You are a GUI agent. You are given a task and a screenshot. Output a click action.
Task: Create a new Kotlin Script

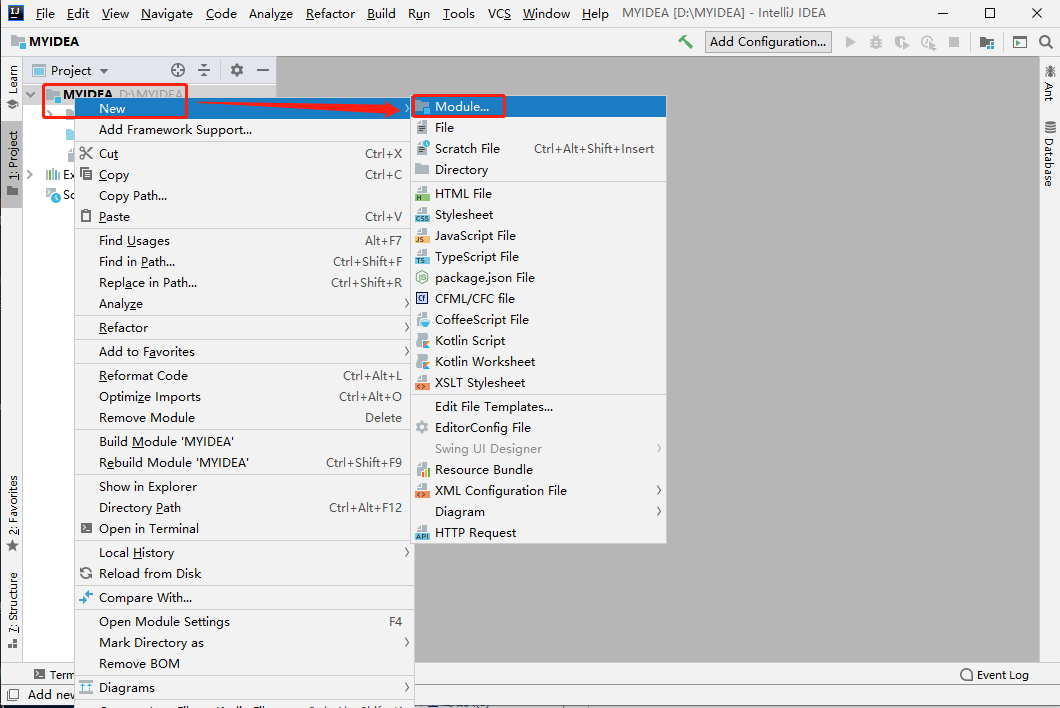click(x=539, y=340)
